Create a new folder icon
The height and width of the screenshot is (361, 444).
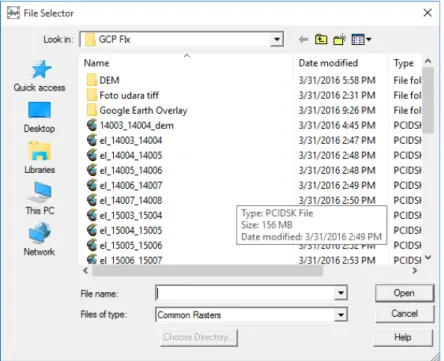pos(339,40)
